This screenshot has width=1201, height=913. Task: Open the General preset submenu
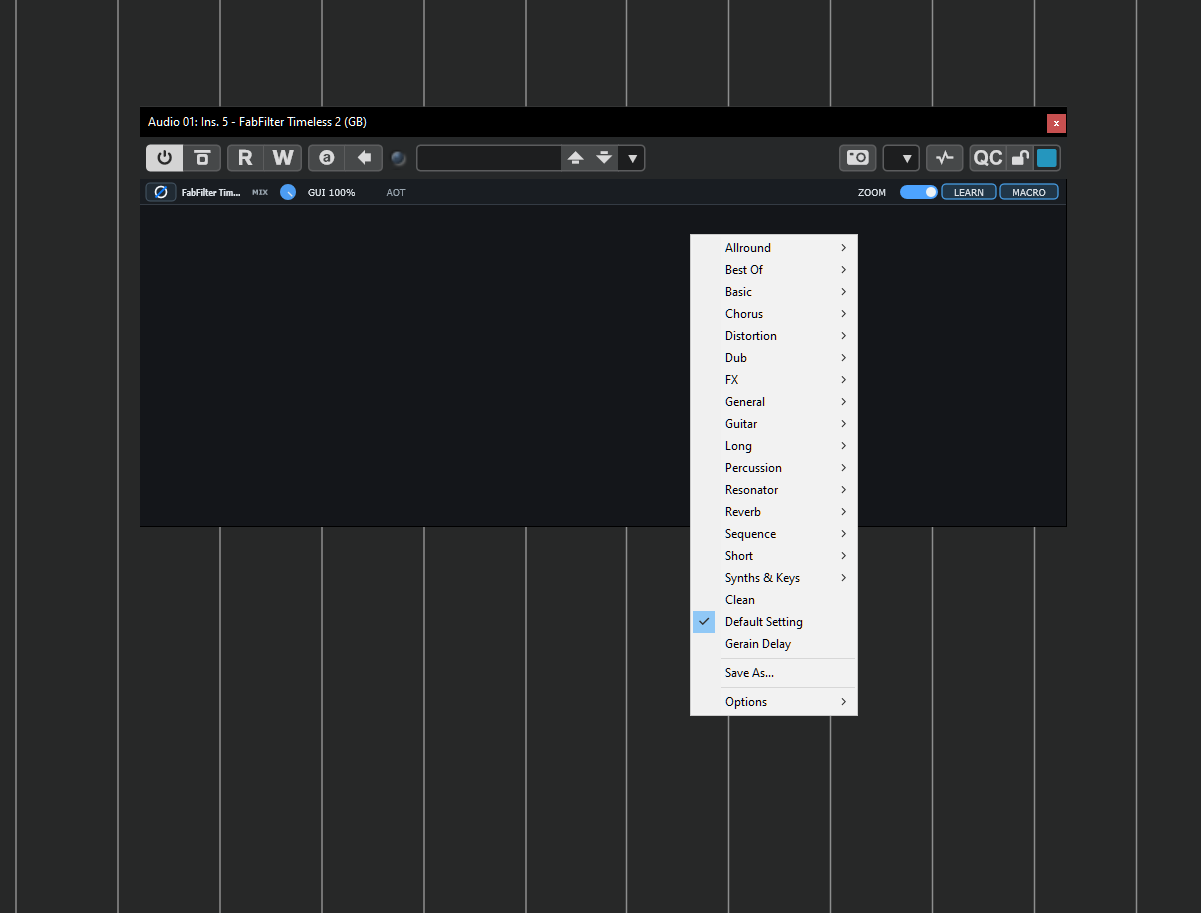[774, 402]
